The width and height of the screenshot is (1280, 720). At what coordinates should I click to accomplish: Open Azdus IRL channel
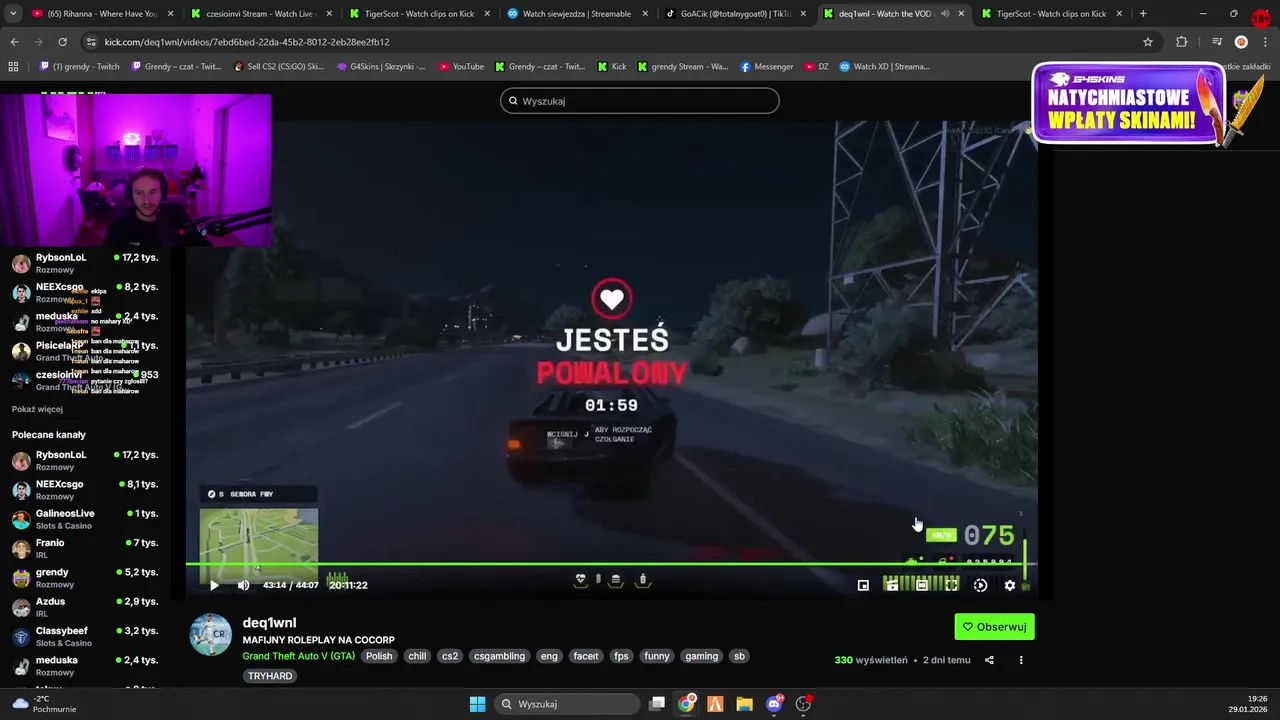point(85,607)
